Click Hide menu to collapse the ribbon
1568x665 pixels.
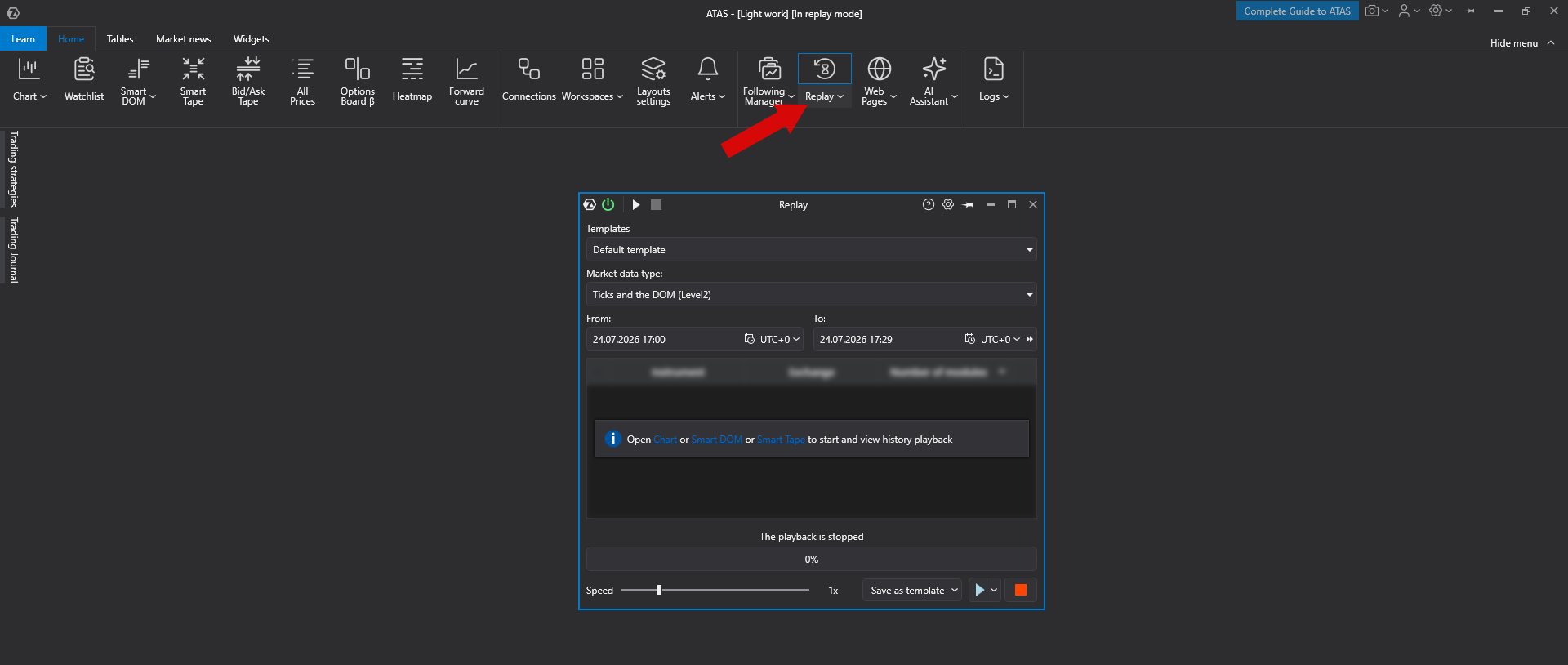click(x=1522, y=43)
